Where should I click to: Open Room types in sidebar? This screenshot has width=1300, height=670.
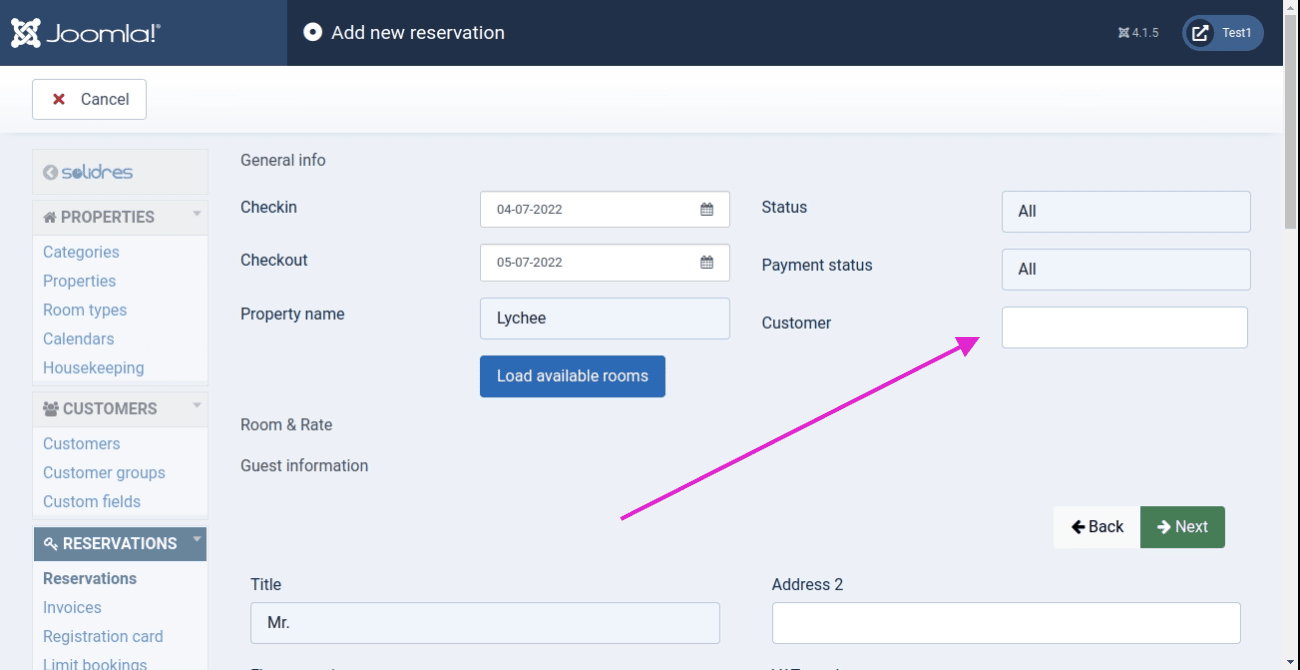pos(85,310)
